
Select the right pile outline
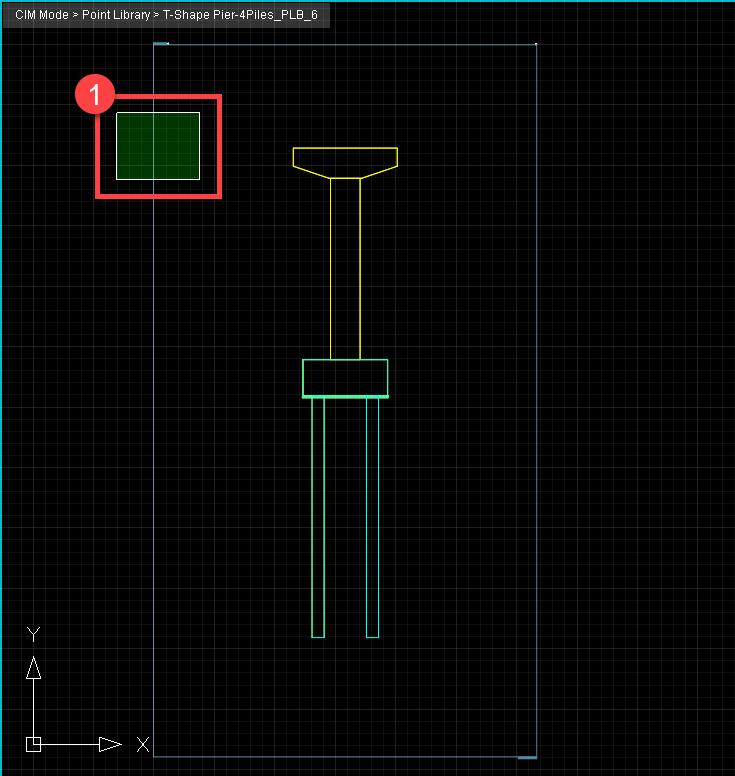pos(372,518)
